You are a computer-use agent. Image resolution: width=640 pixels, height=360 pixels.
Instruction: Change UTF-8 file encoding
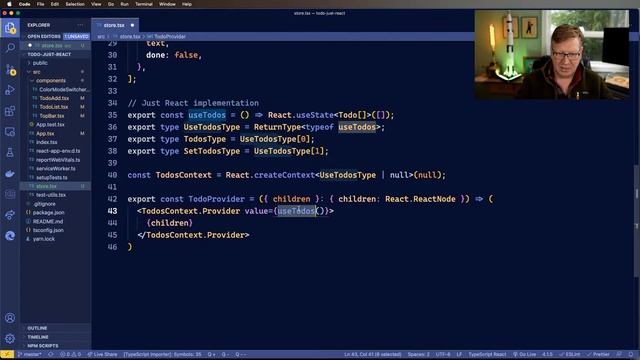(443, 354)
